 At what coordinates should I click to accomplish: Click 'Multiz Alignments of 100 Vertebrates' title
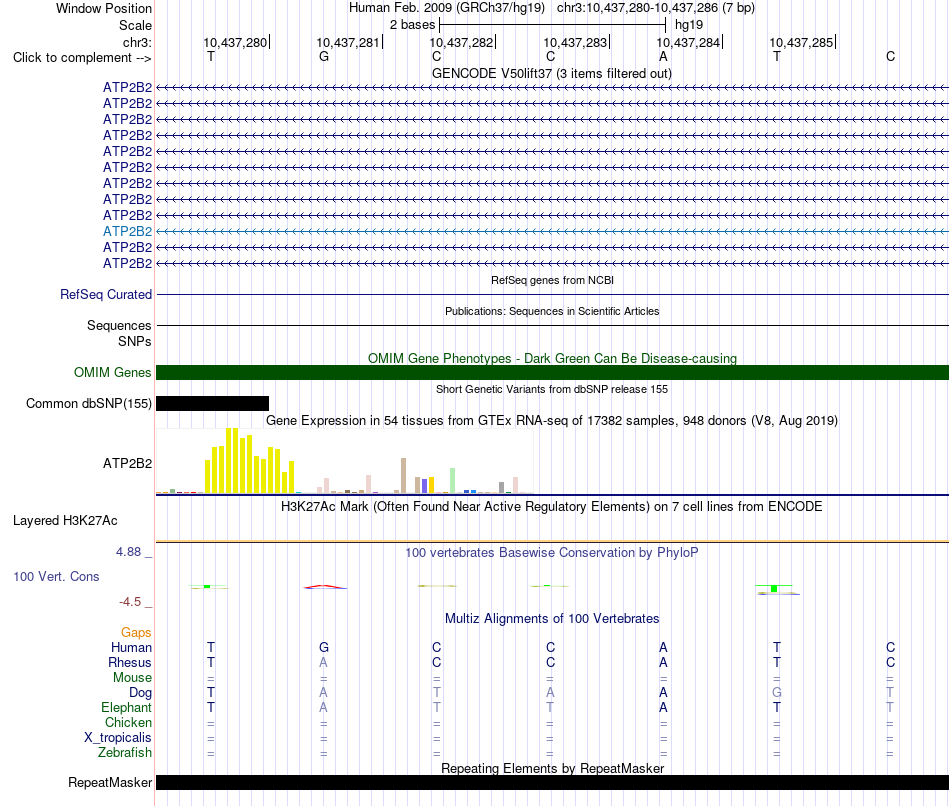[552, 619]
